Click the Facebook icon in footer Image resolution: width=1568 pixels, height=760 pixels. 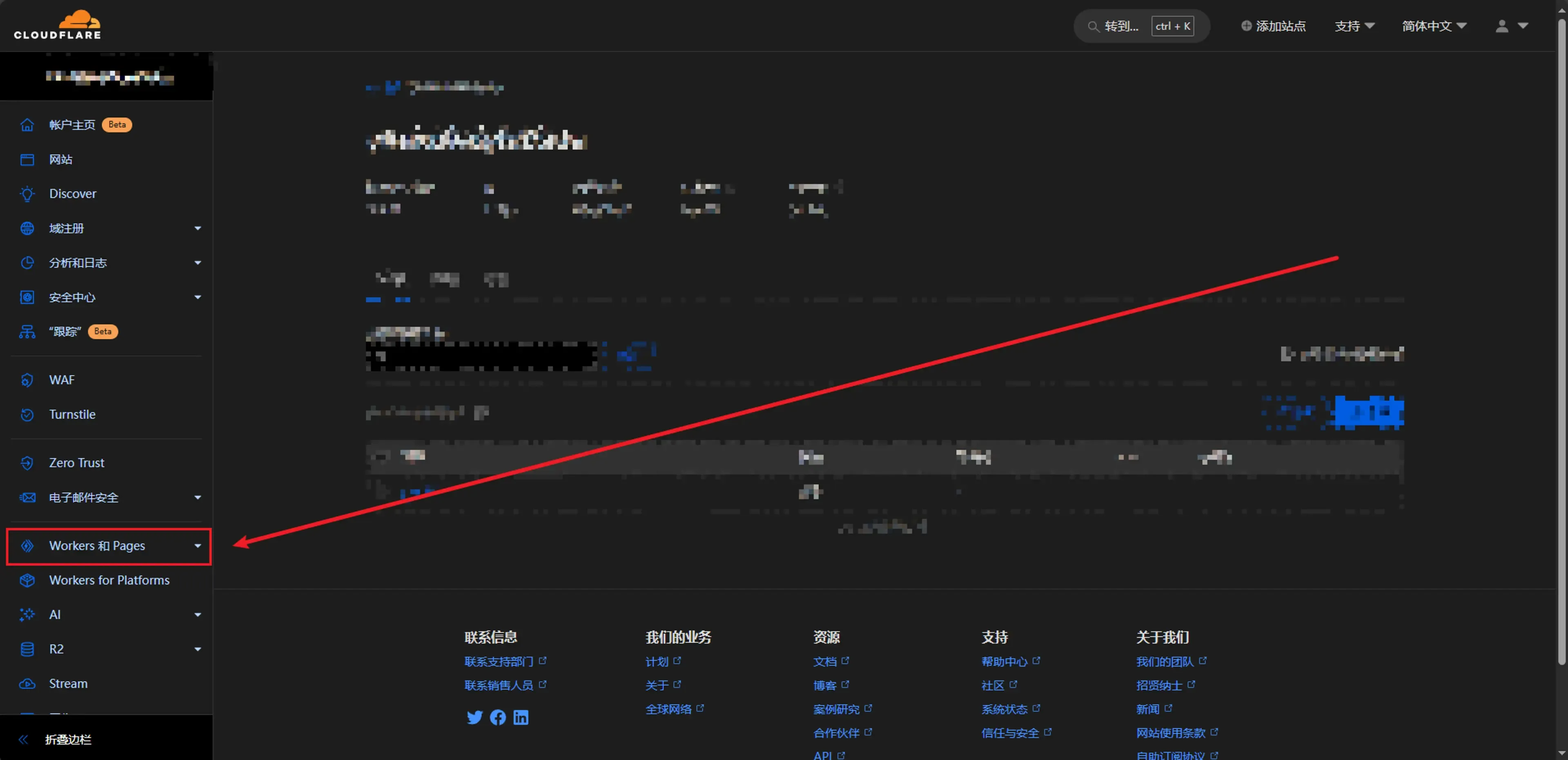pyautogui.click(x=497, y=718)
